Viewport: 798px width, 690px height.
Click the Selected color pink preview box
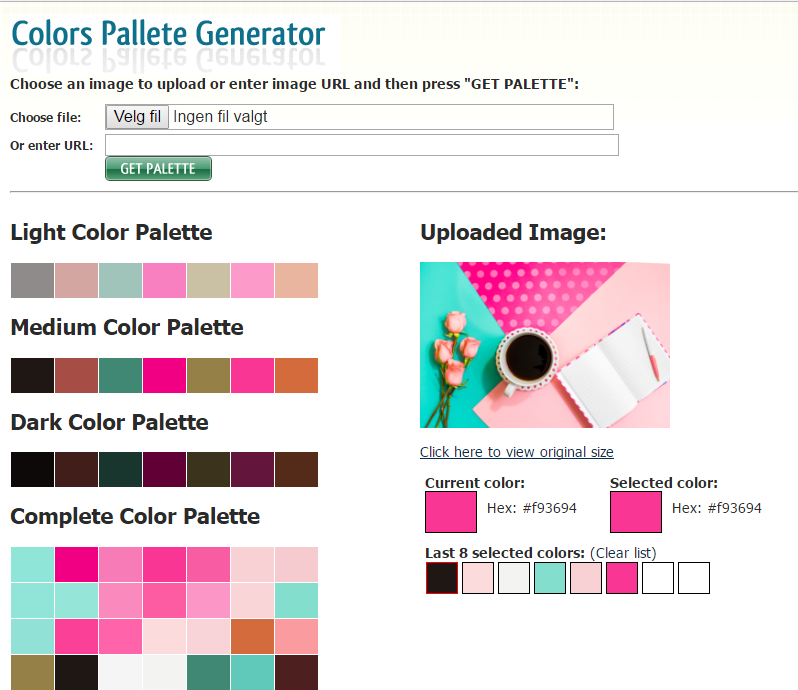tap(636, 512)
